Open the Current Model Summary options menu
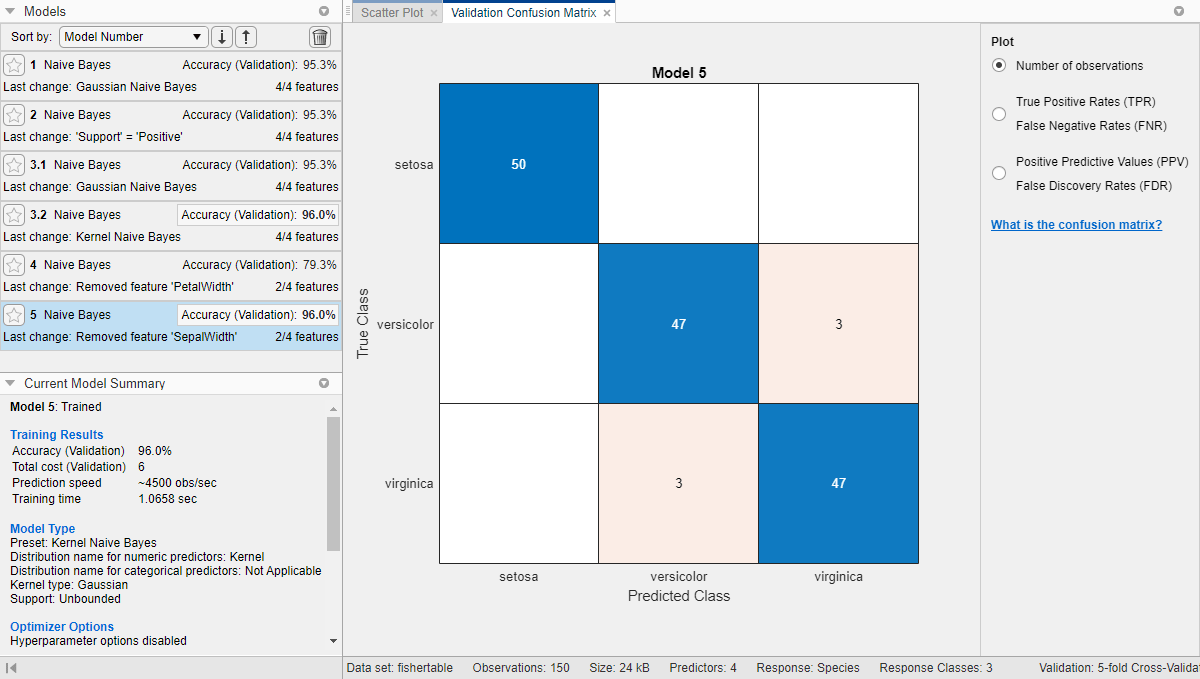This screenshot has width=1200, height=679. click(x=323, y=383)
